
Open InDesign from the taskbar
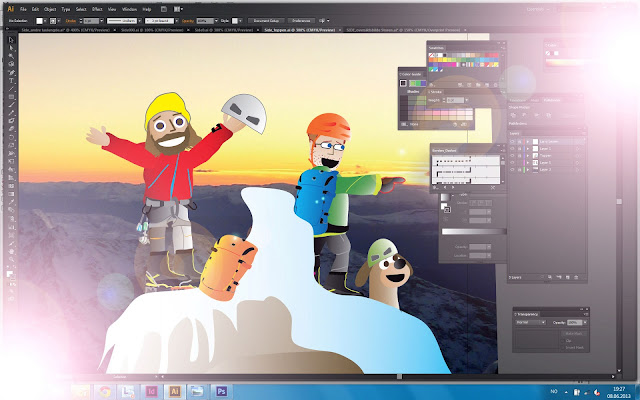[x=152, y=392]
